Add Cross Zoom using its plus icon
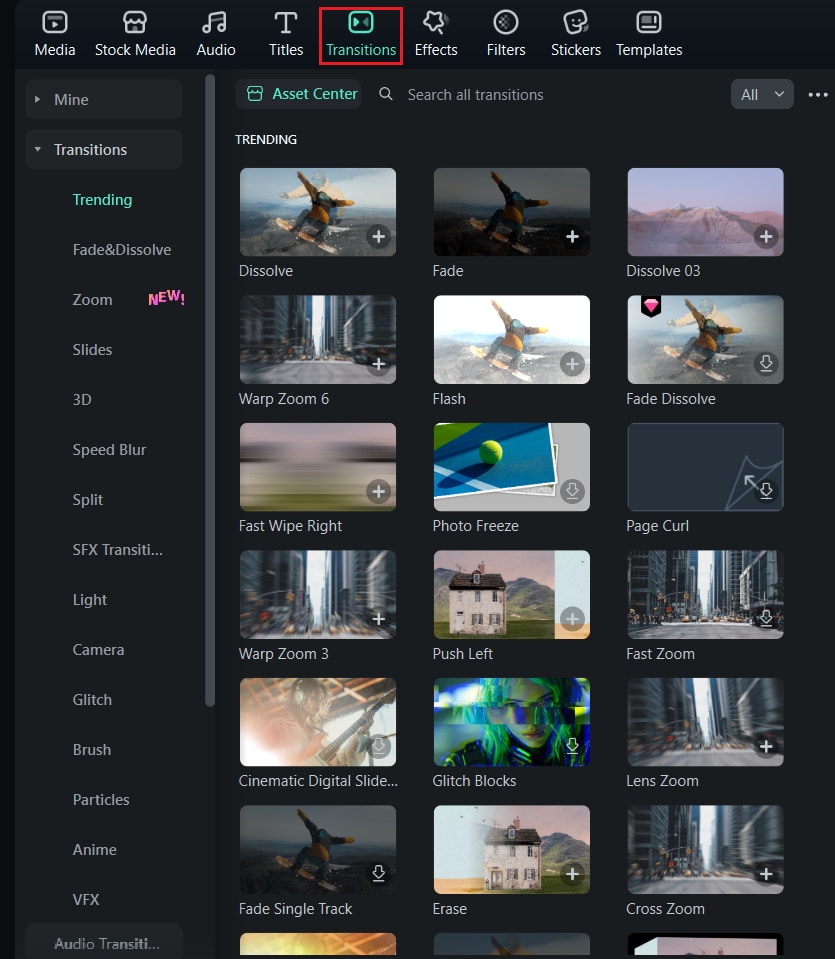This screenshot has width=835, height=959. click(x=766, y=874)
